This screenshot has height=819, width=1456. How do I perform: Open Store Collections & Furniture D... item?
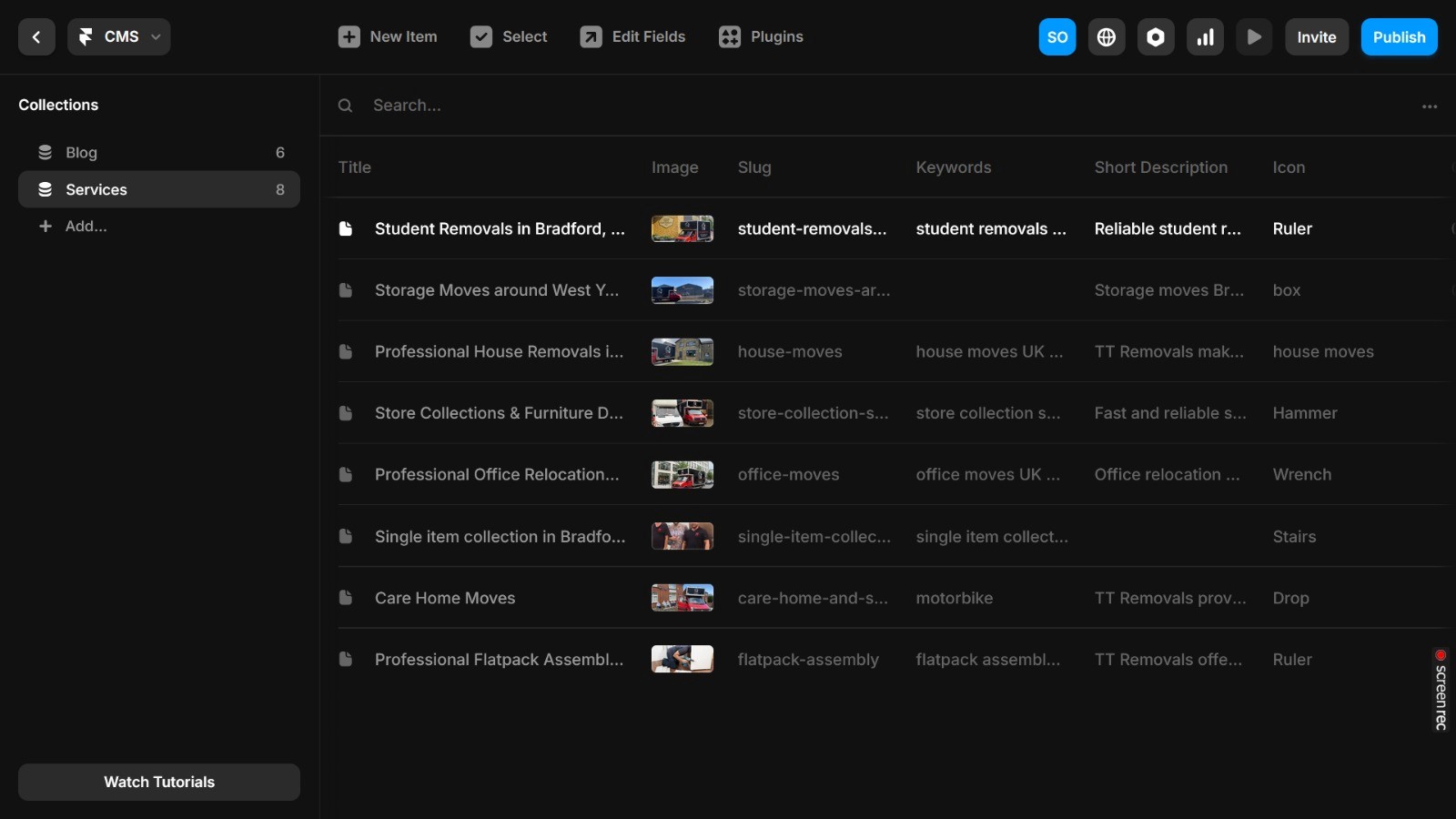tap(499, 413)
